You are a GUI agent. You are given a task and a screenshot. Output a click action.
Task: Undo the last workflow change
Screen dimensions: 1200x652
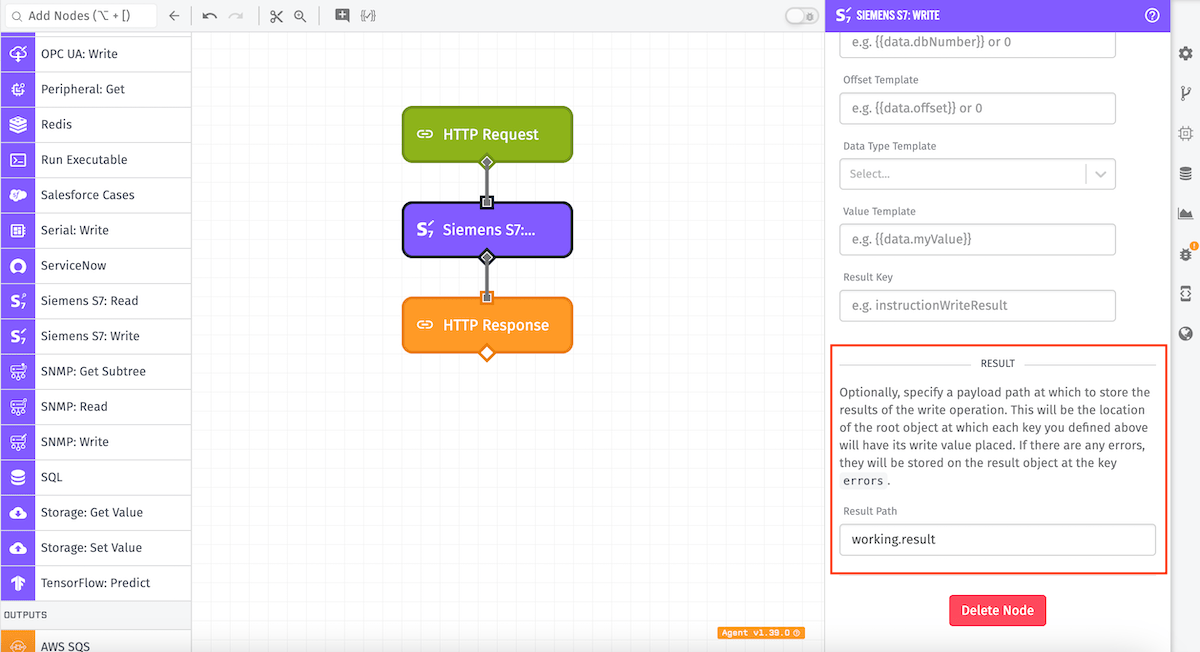(209, 16)
